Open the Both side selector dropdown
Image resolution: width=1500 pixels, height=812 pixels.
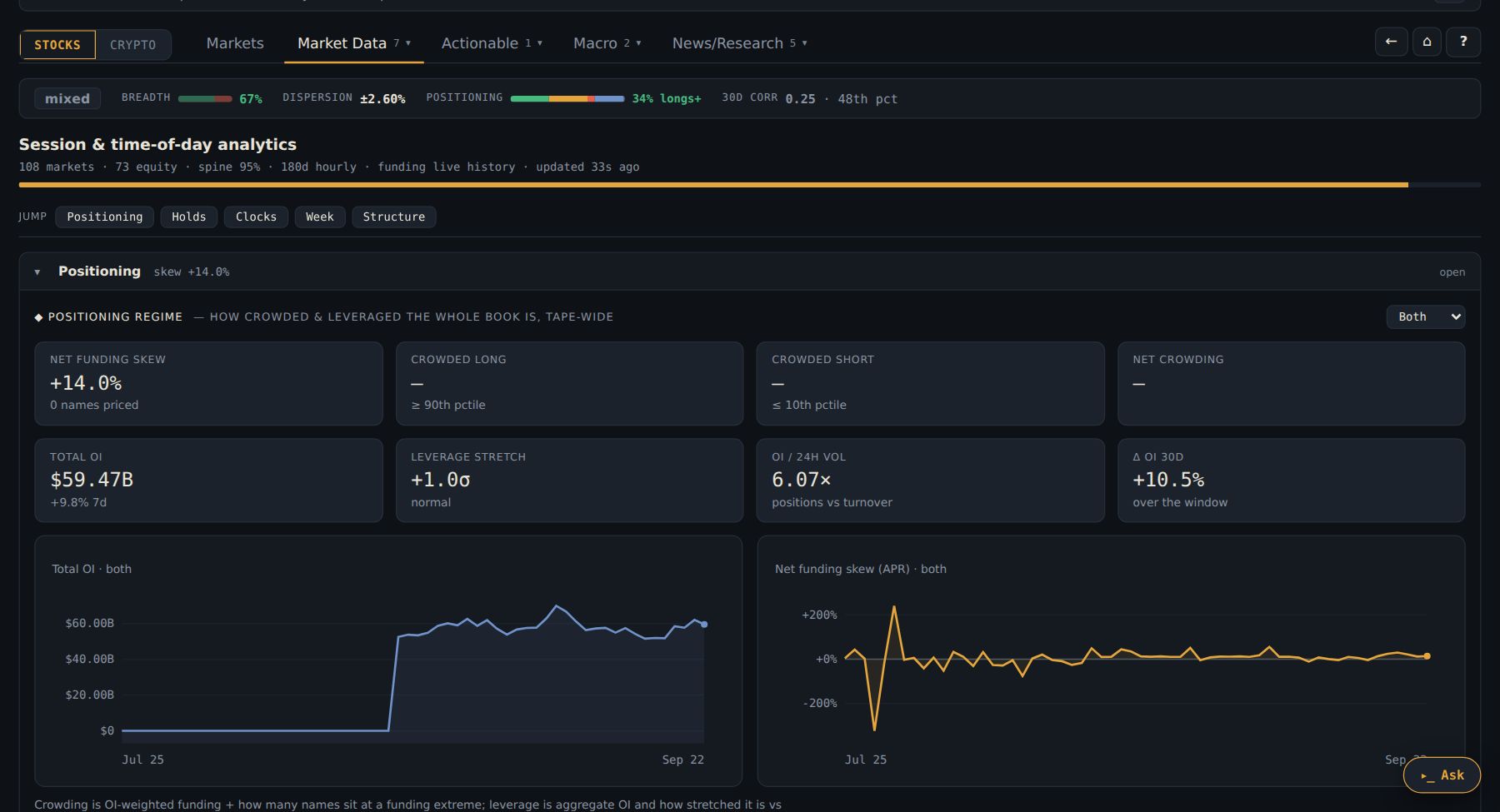[1425, 316]
